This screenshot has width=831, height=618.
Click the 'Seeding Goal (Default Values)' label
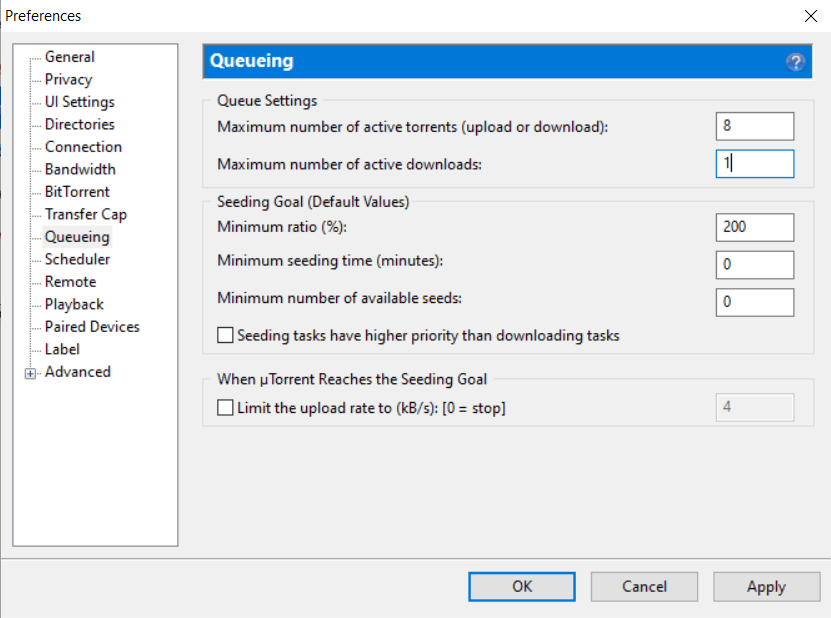[313, 202]
